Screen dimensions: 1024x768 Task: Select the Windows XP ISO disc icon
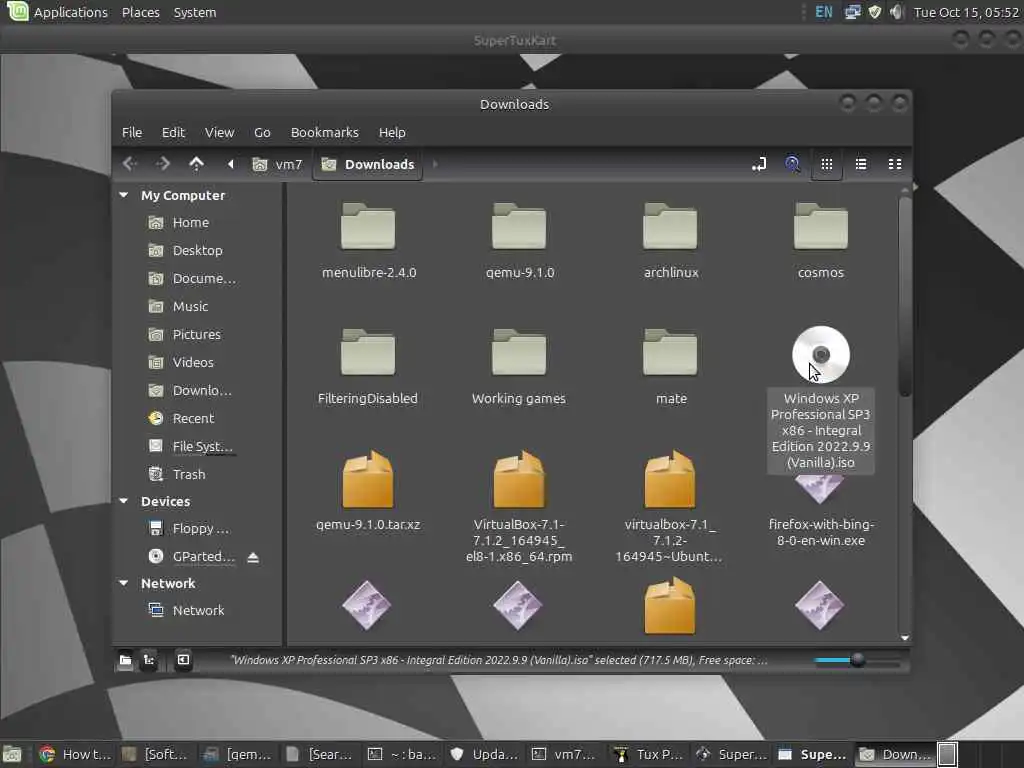(821, 355)
